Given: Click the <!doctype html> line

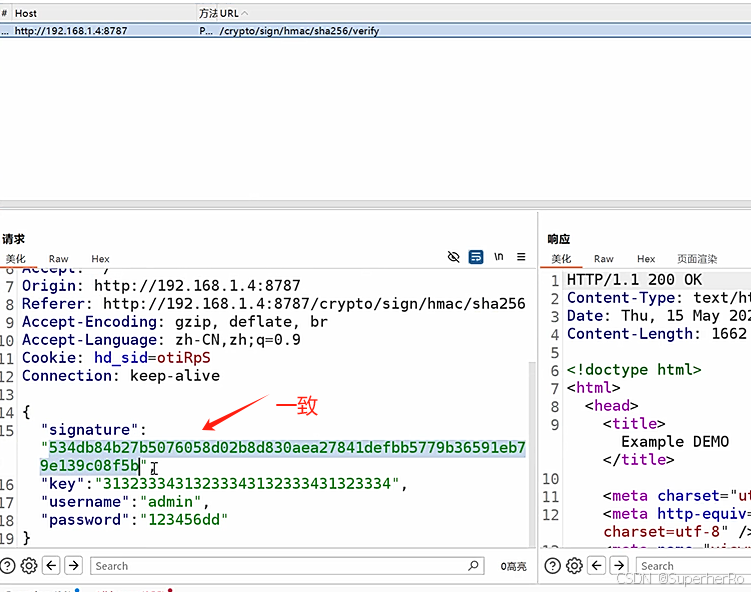Looking at the screenshot, I should (634, 369).
